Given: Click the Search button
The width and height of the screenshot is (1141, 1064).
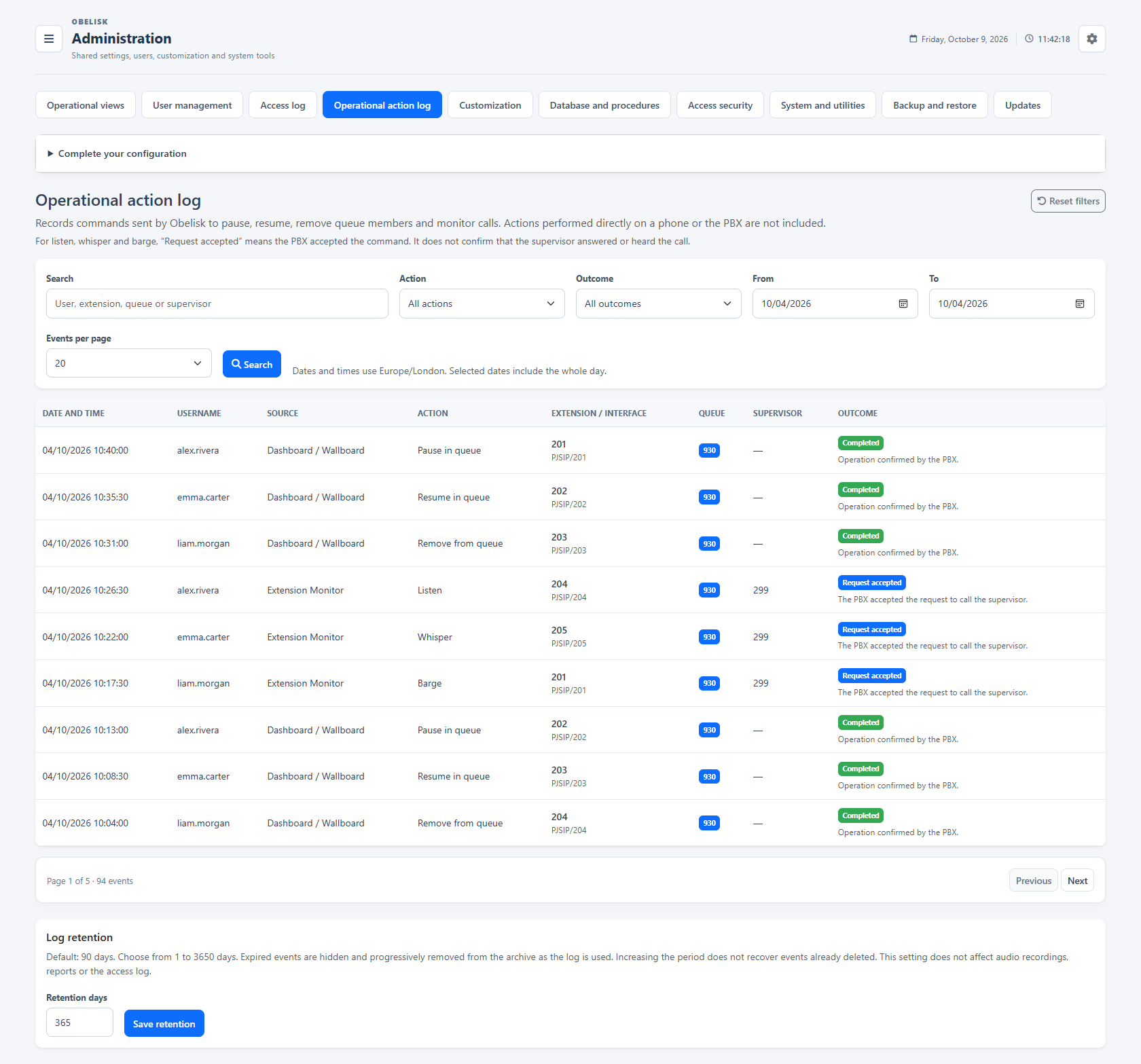Looking at the screenshot, I should pos(252,364).
